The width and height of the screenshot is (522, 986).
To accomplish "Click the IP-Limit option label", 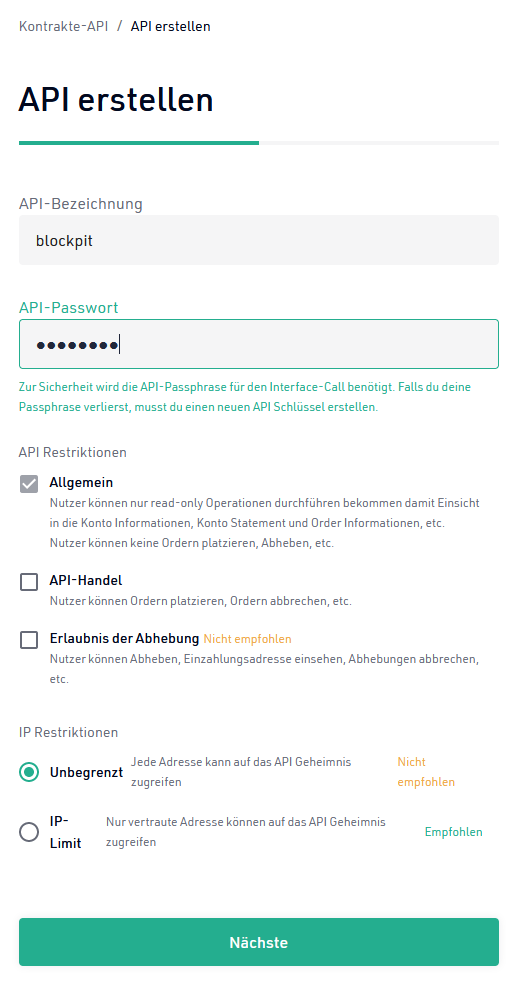I will click(65, 832).
